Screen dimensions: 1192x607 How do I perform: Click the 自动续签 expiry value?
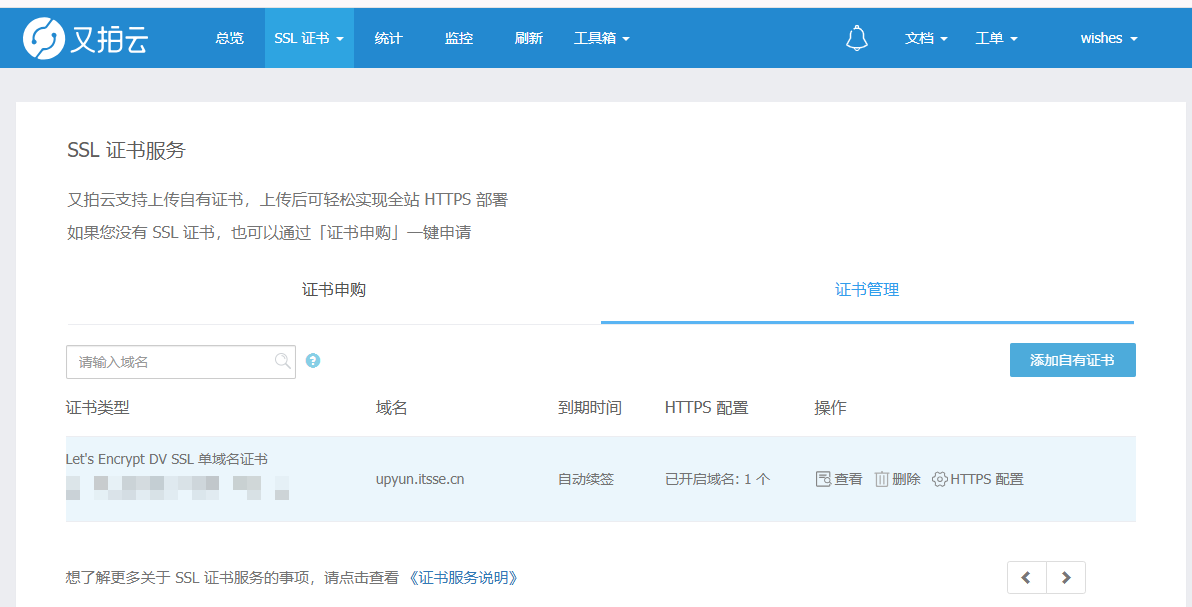coord(586,480)
